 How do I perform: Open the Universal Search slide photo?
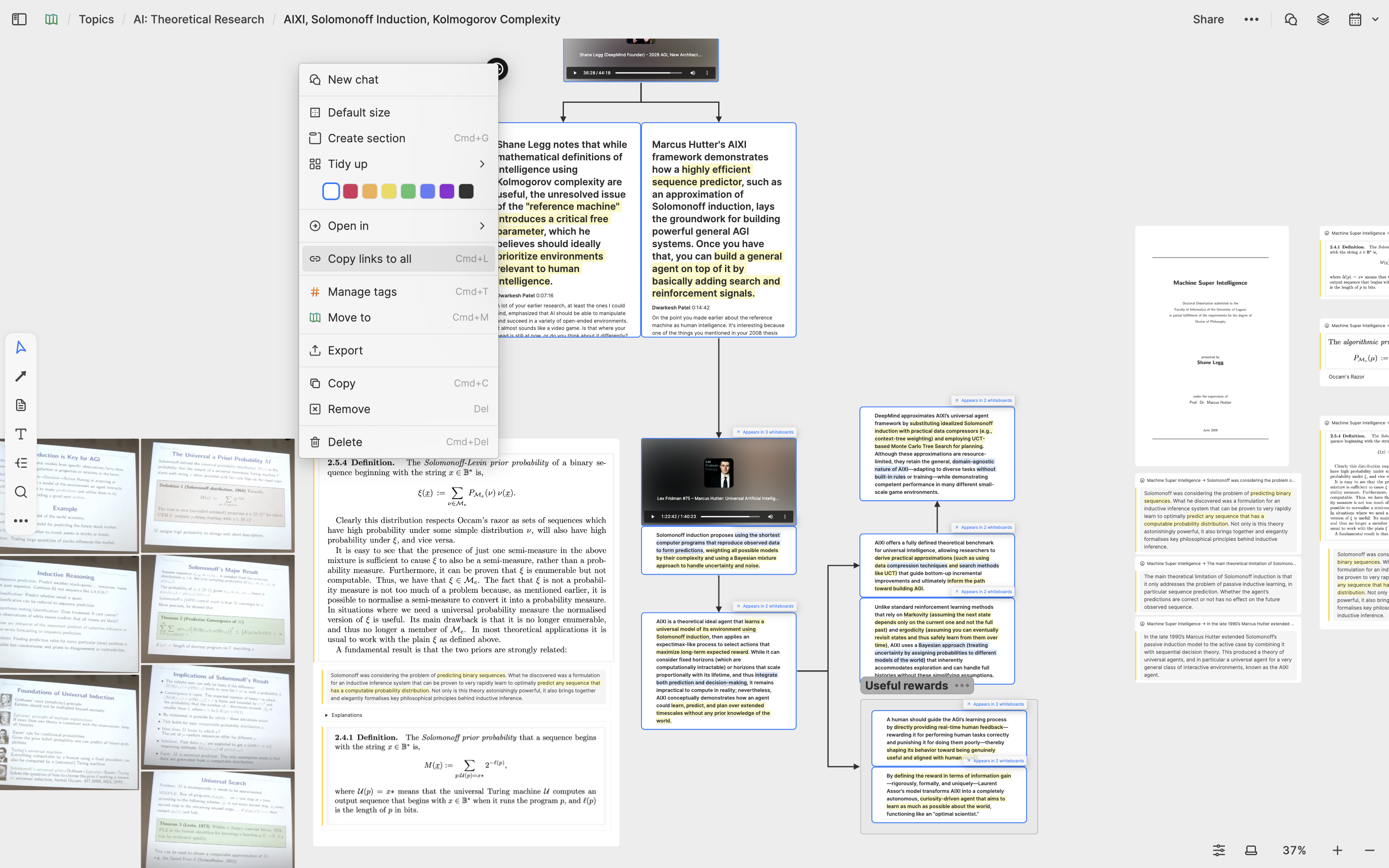pos(218,820)
